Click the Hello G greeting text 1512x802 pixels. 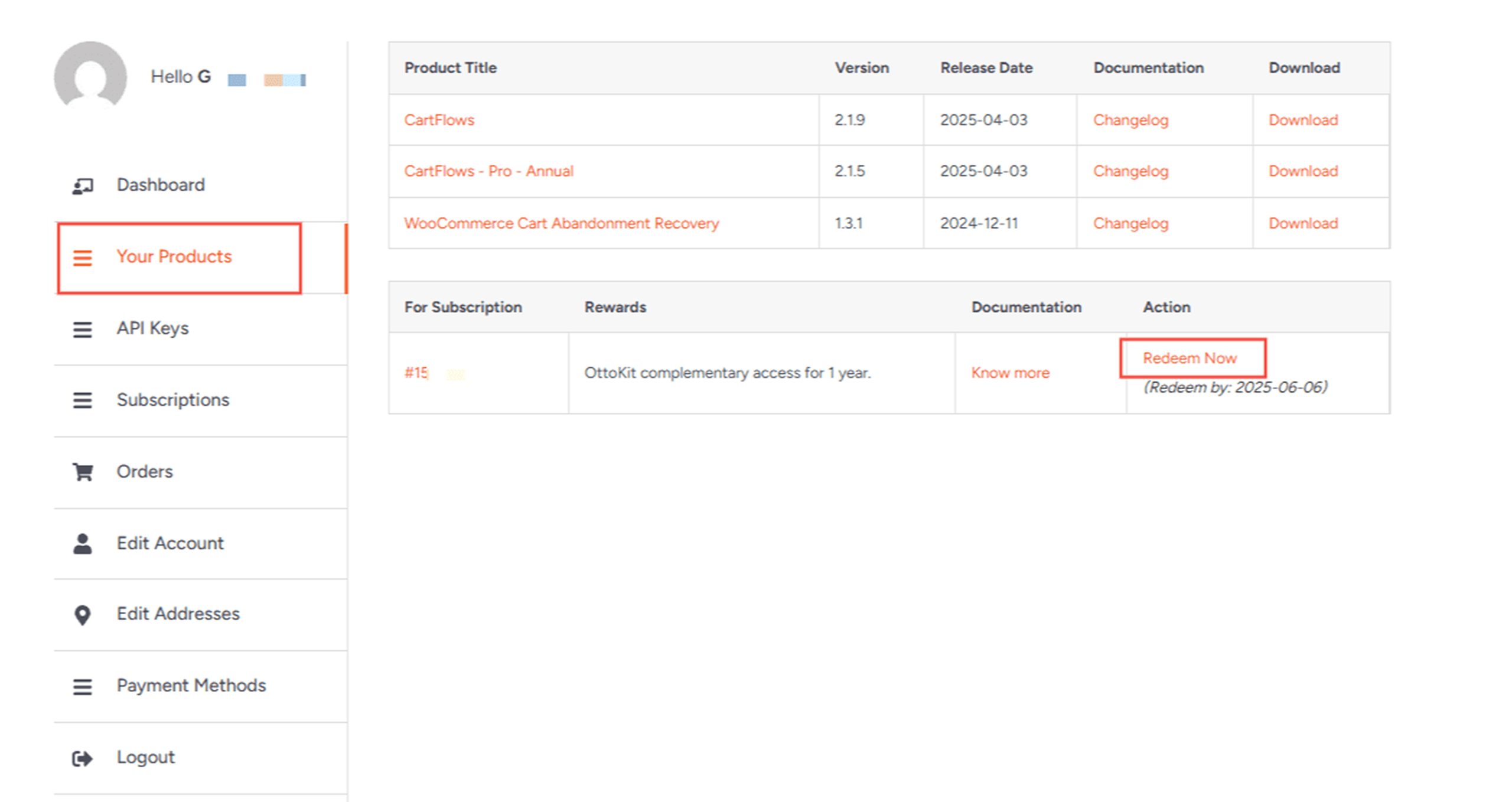point(180,77)
